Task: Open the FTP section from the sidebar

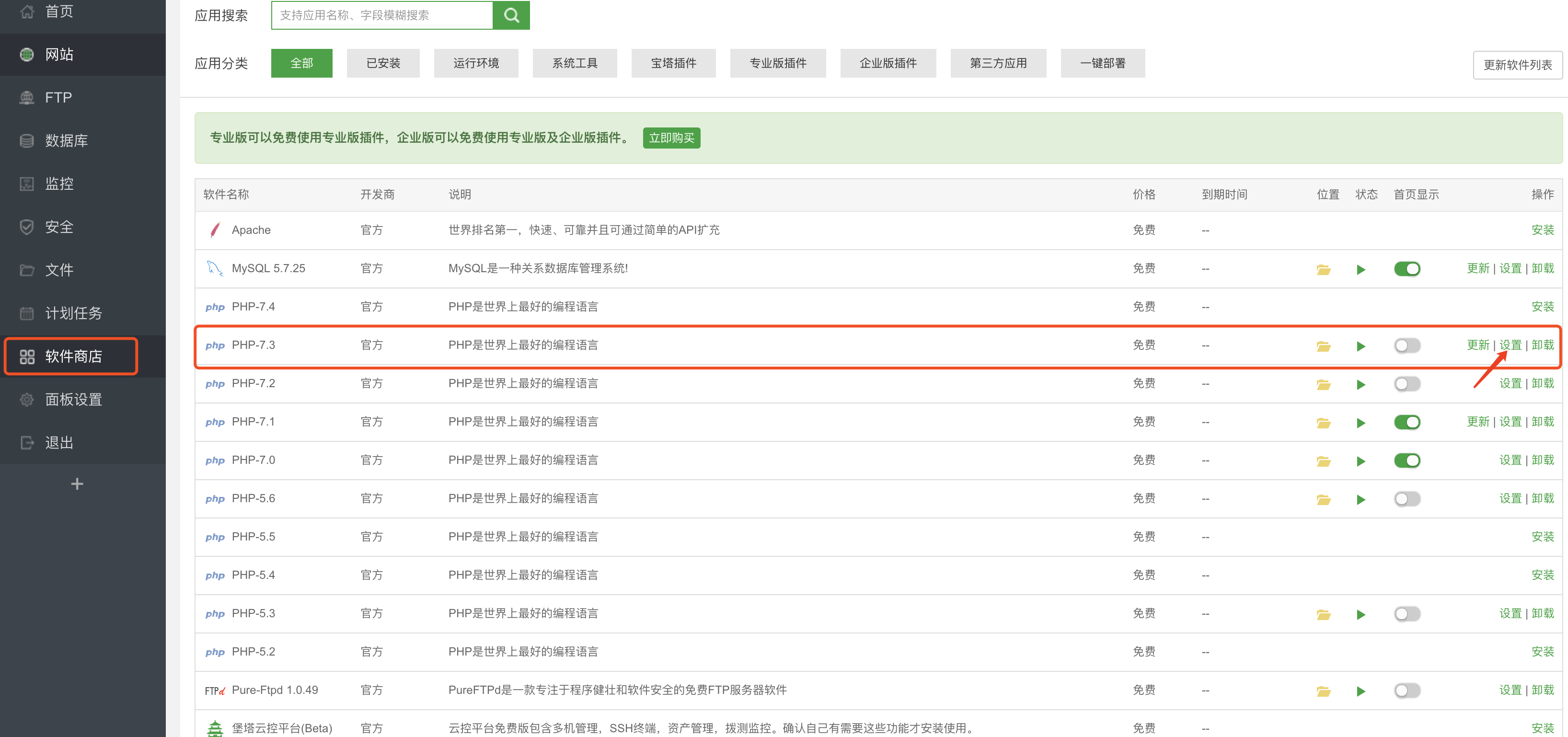Action: (x=58, y=97)
